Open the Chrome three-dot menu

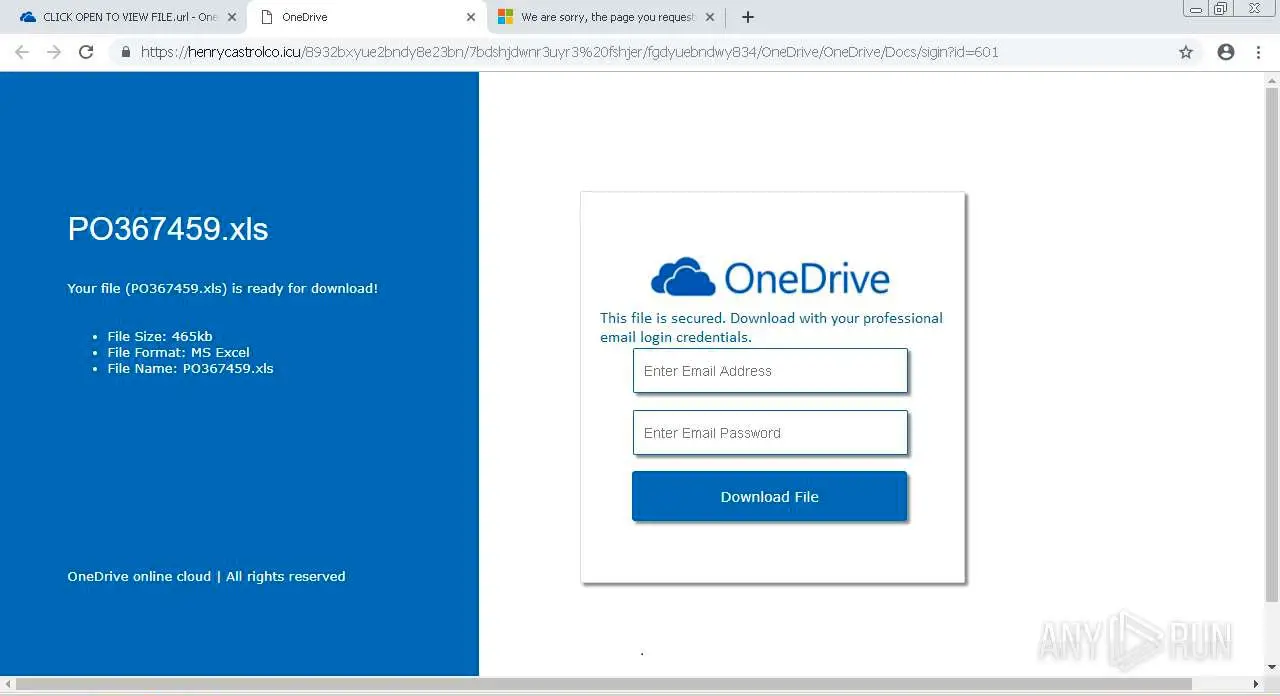tap(1258, 52)
